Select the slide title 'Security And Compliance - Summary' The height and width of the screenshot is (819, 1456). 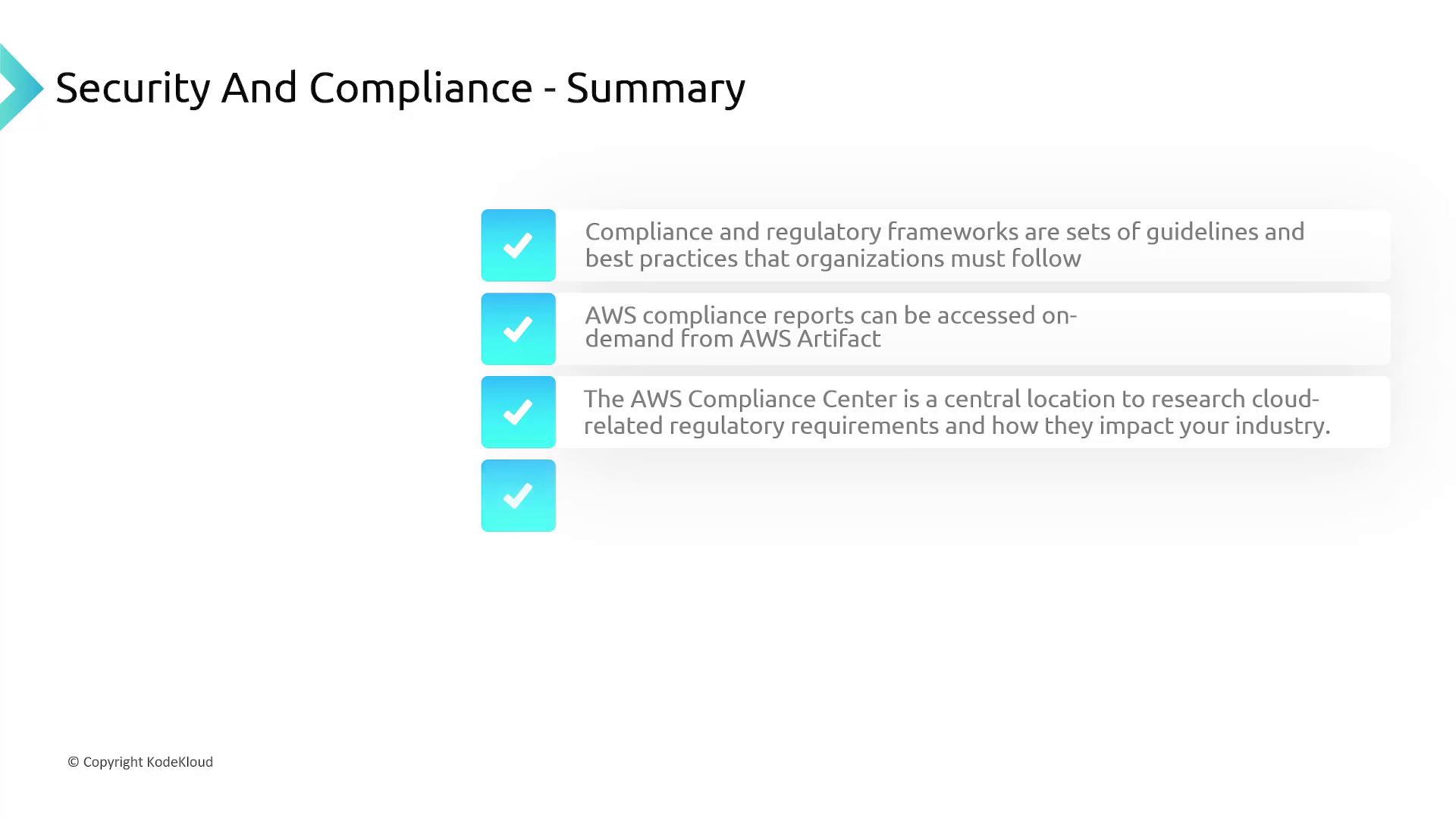[x=400, y=88]
